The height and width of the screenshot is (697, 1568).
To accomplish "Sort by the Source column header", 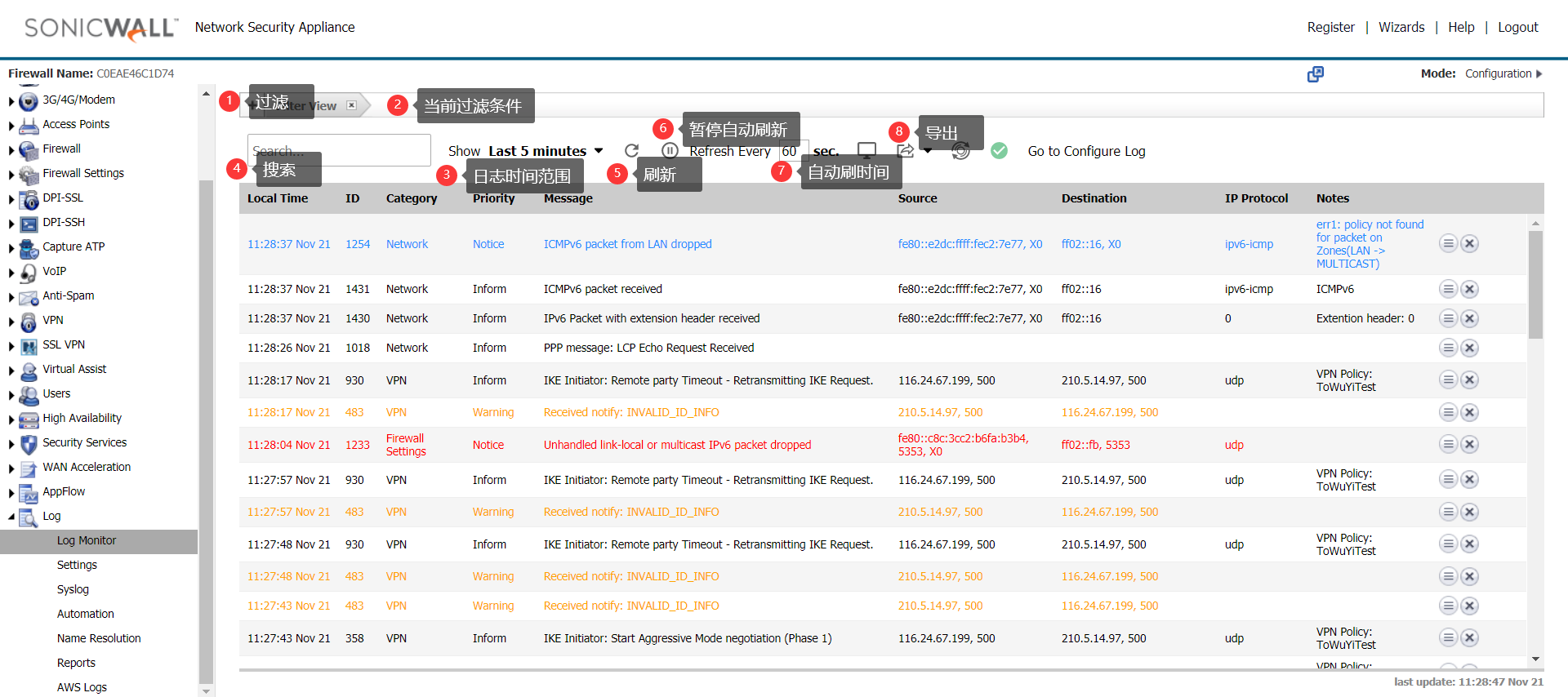I will 917,198.
